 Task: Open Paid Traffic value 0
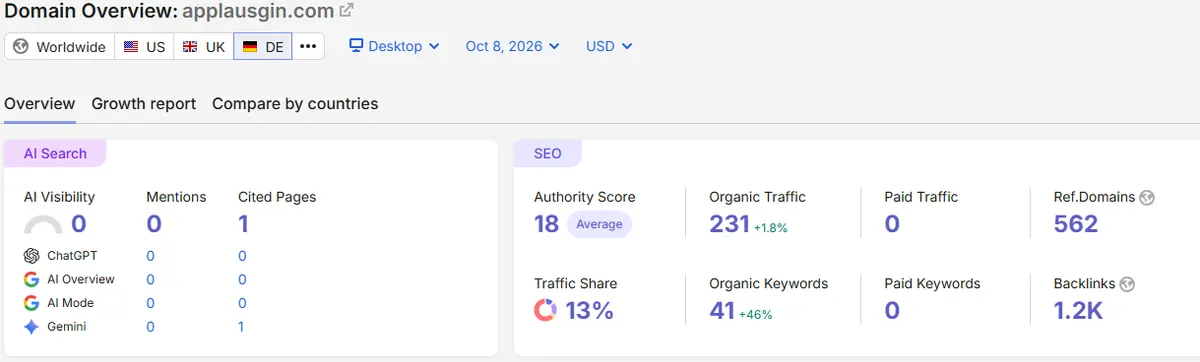pos(892,224)
